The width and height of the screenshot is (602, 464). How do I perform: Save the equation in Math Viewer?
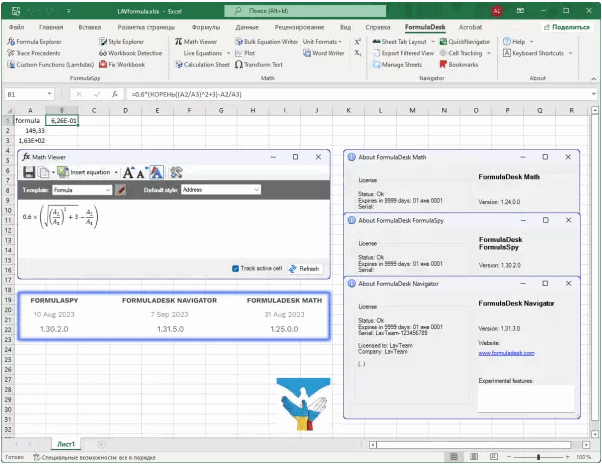pyautogui.click(x=29, y=172)
